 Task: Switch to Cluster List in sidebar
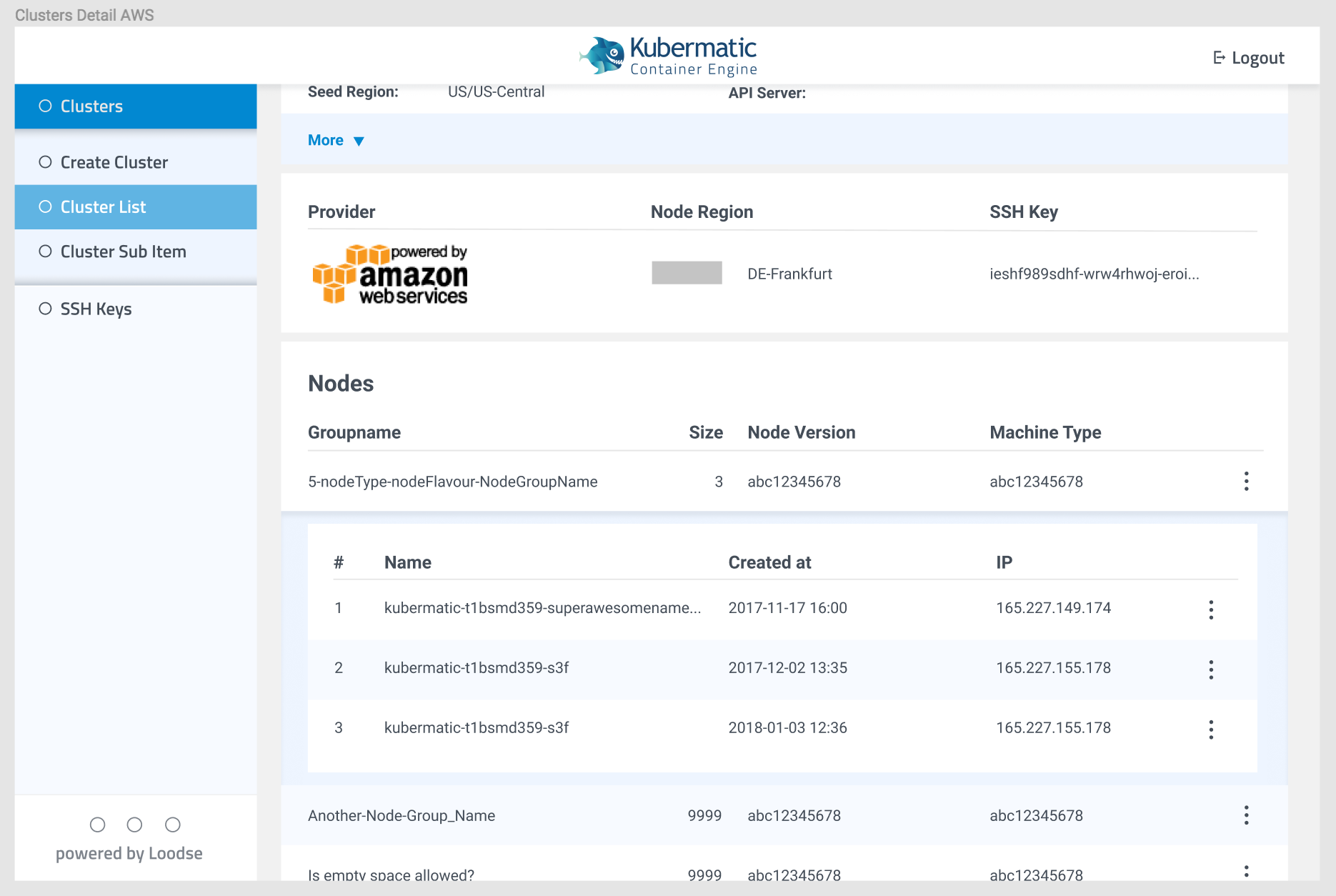103,206
